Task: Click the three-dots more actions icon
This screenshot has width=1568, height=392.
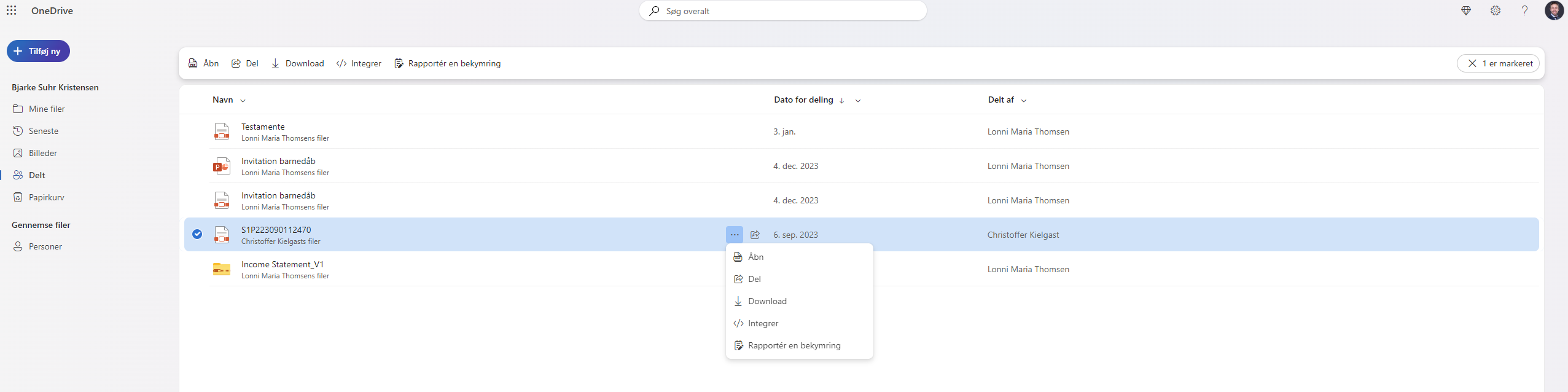Action: pos(735,235)
